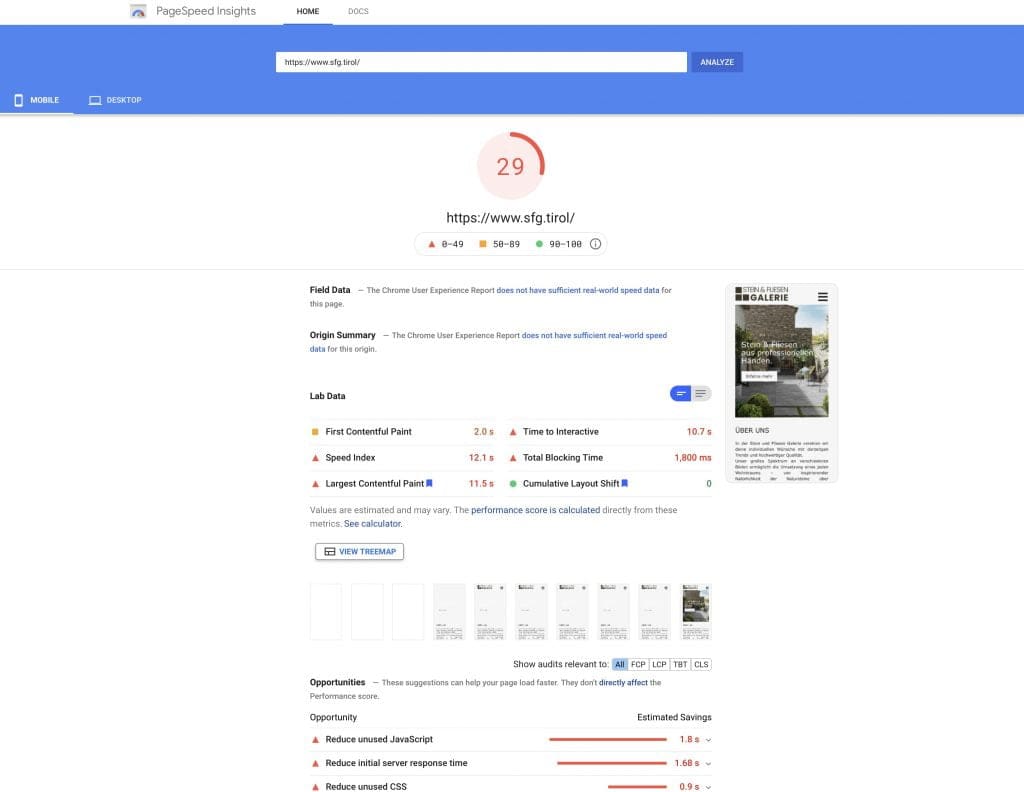Switch lab data to compact view

681,394
